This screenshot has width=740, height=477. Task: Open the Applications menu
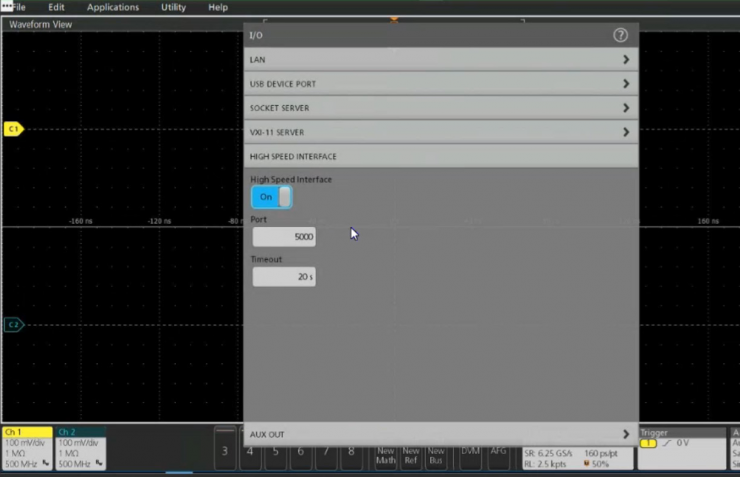[x=113, y=7]
